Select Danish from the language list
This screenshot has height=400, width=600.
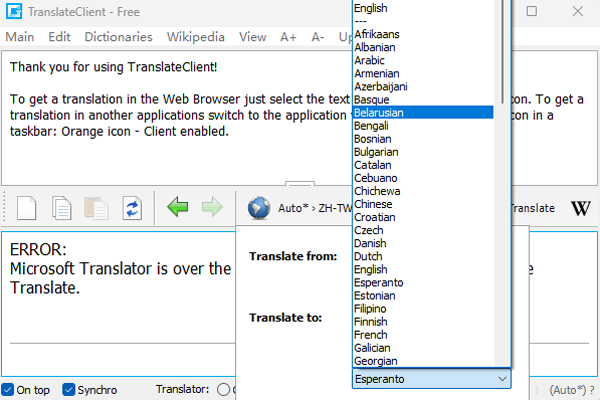(423, 243)
